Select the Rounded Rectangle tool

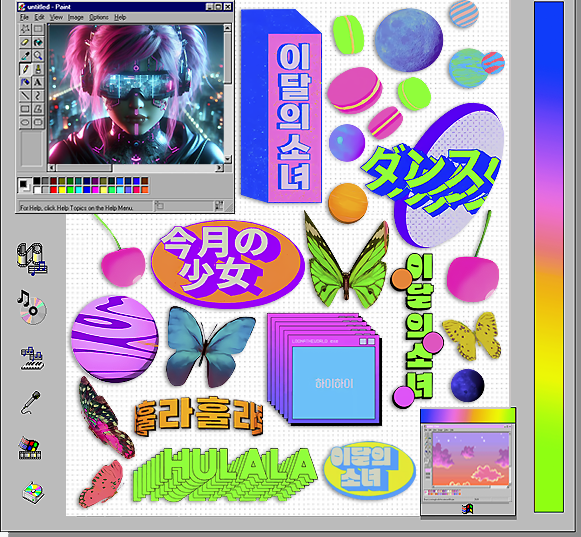pyautogui.click(x=38, y=122)
